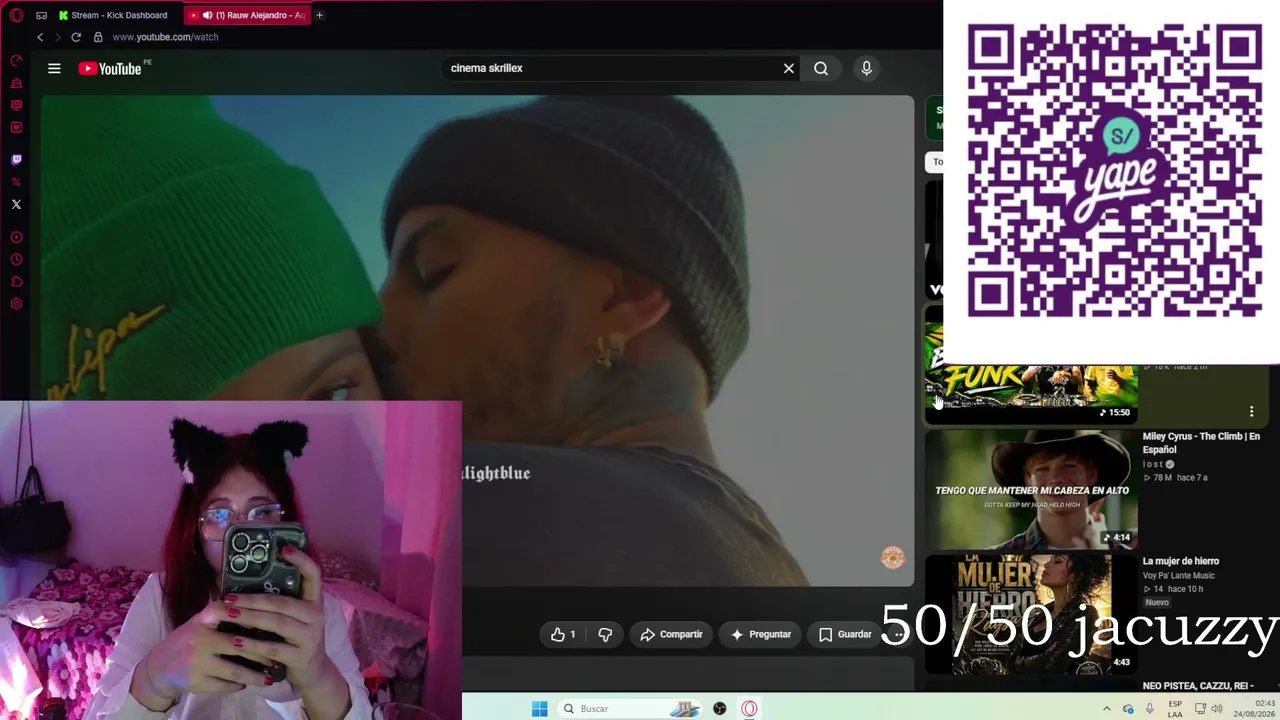Screen dimensions: 1280x720
Task: Click the Preguntar ask button
Action: click(760, 634)
